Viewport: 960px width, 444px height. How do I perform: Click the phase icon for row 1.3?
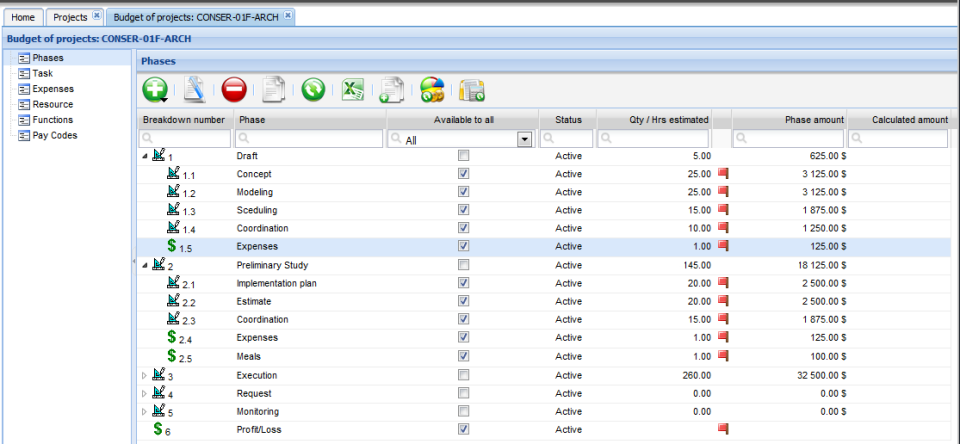[174, 209]
